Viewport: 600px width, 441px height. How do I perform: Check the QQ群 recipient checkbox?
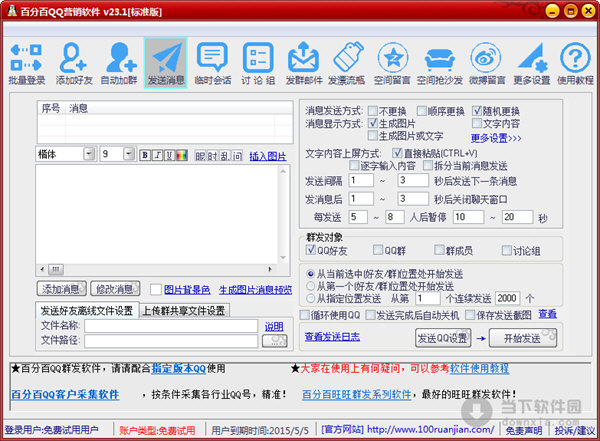click(x=378, y=250)
